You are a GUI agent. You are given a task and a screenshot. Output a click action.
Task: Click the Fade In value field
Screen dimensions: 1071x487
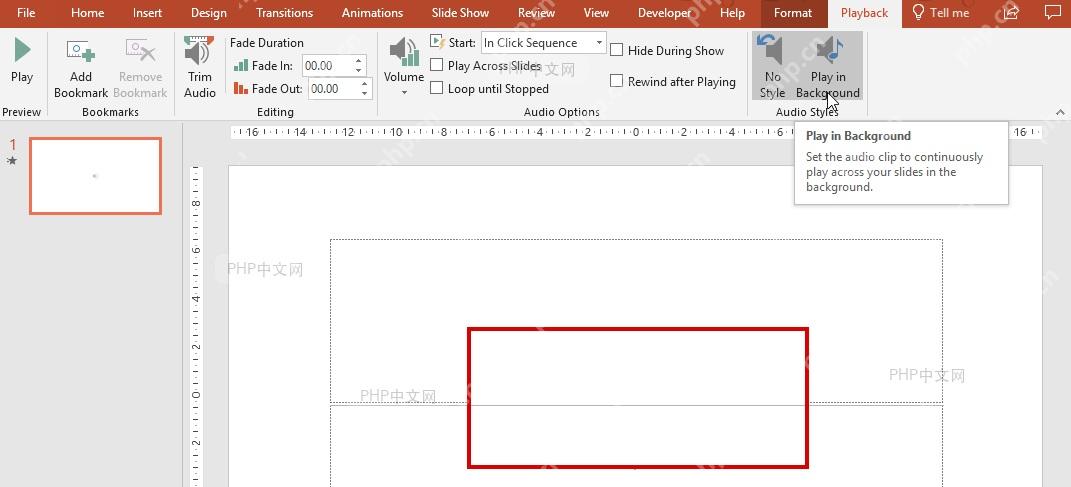tap(327, 66)
